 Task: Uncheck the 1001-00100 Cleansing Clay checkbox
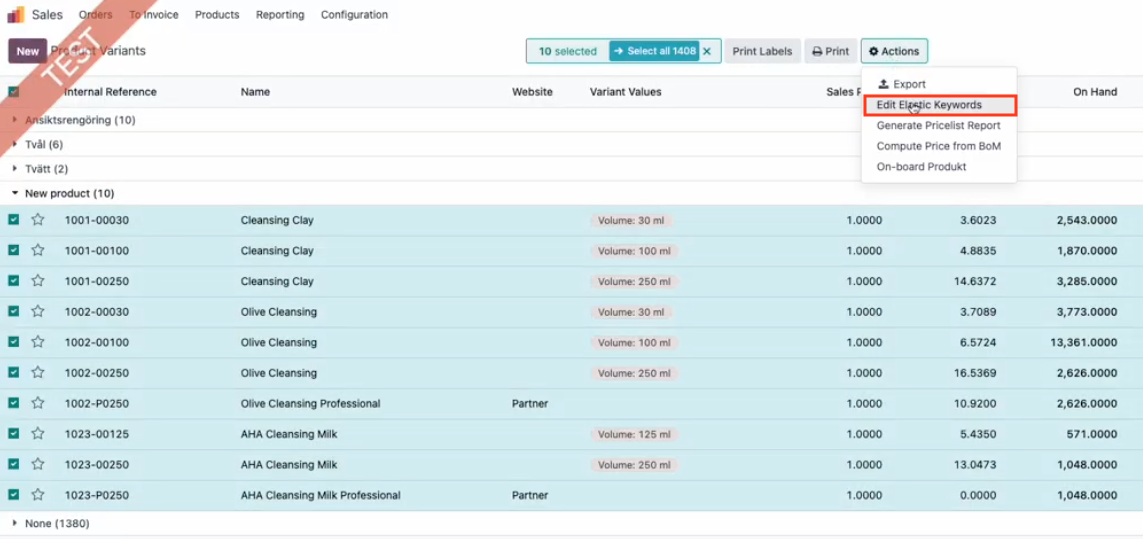point(14,250)
